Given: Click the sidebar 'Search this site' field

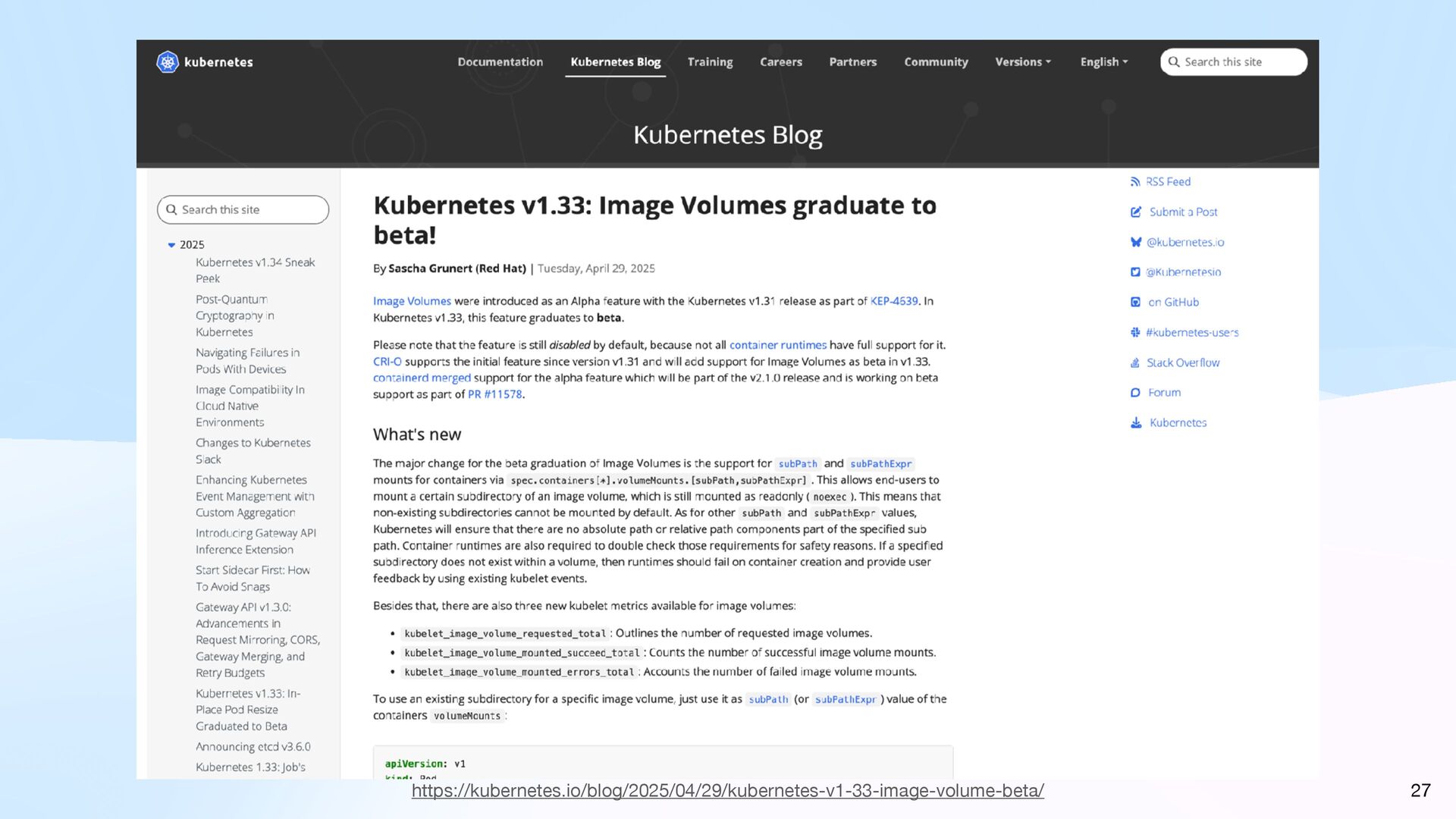Looking at the screenshot, I should click(x=243, y=210).
